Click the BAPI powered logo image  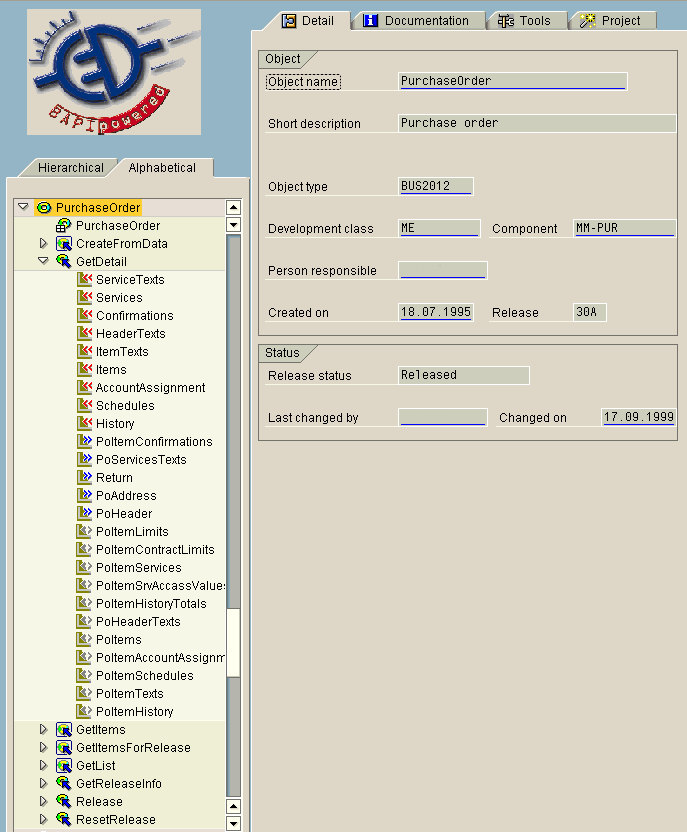coord(114,72)
